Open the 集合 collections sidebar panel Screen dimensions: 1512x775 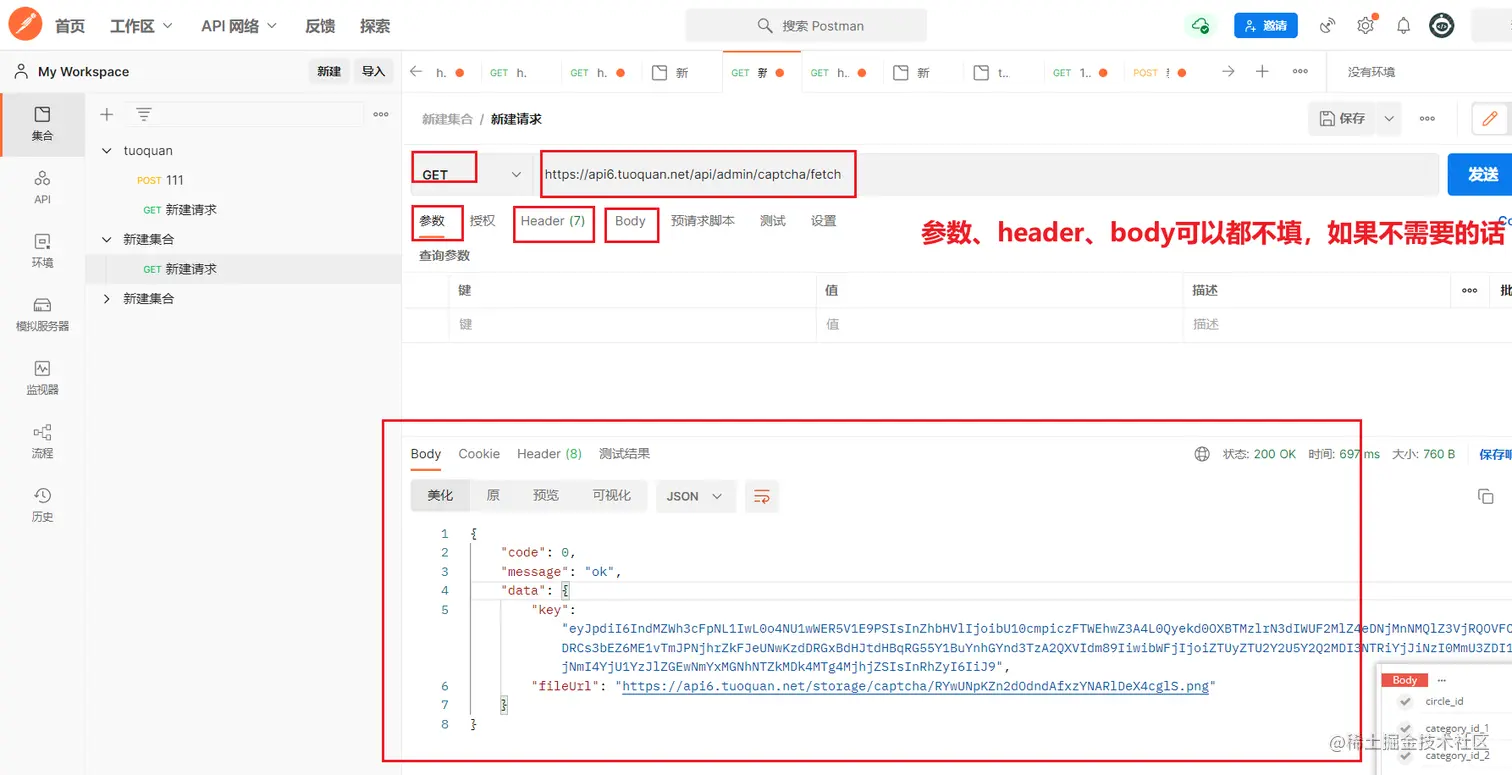42,123
